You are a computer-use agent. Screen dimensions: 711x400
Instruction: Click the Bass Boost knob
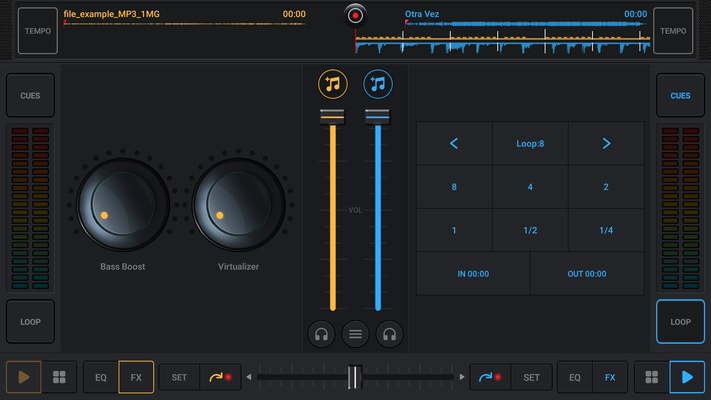tap(122, 205)
